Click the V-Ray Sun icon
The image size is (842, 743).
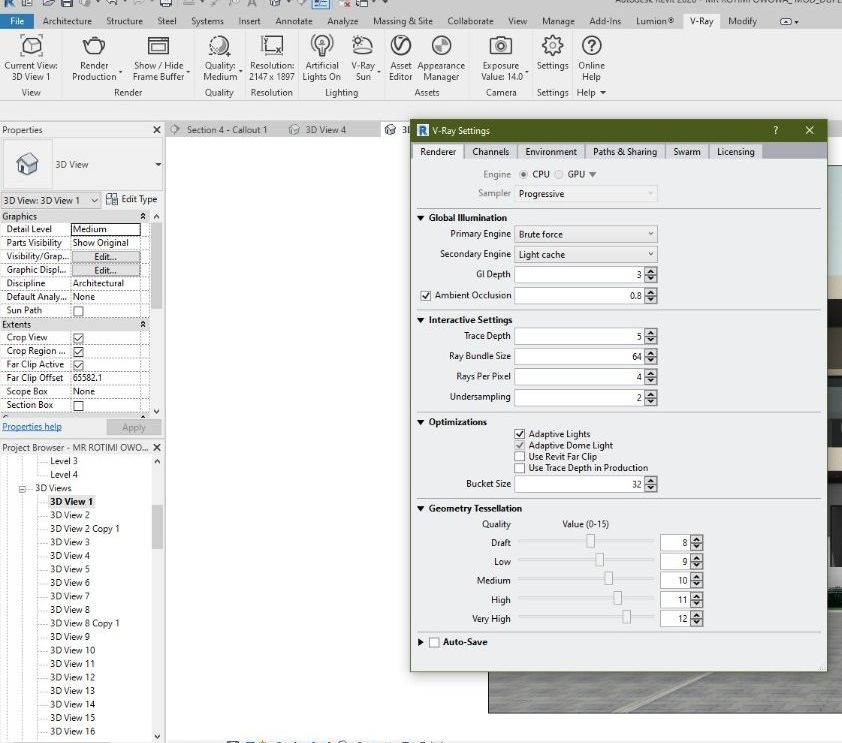(x=363, y=46)
